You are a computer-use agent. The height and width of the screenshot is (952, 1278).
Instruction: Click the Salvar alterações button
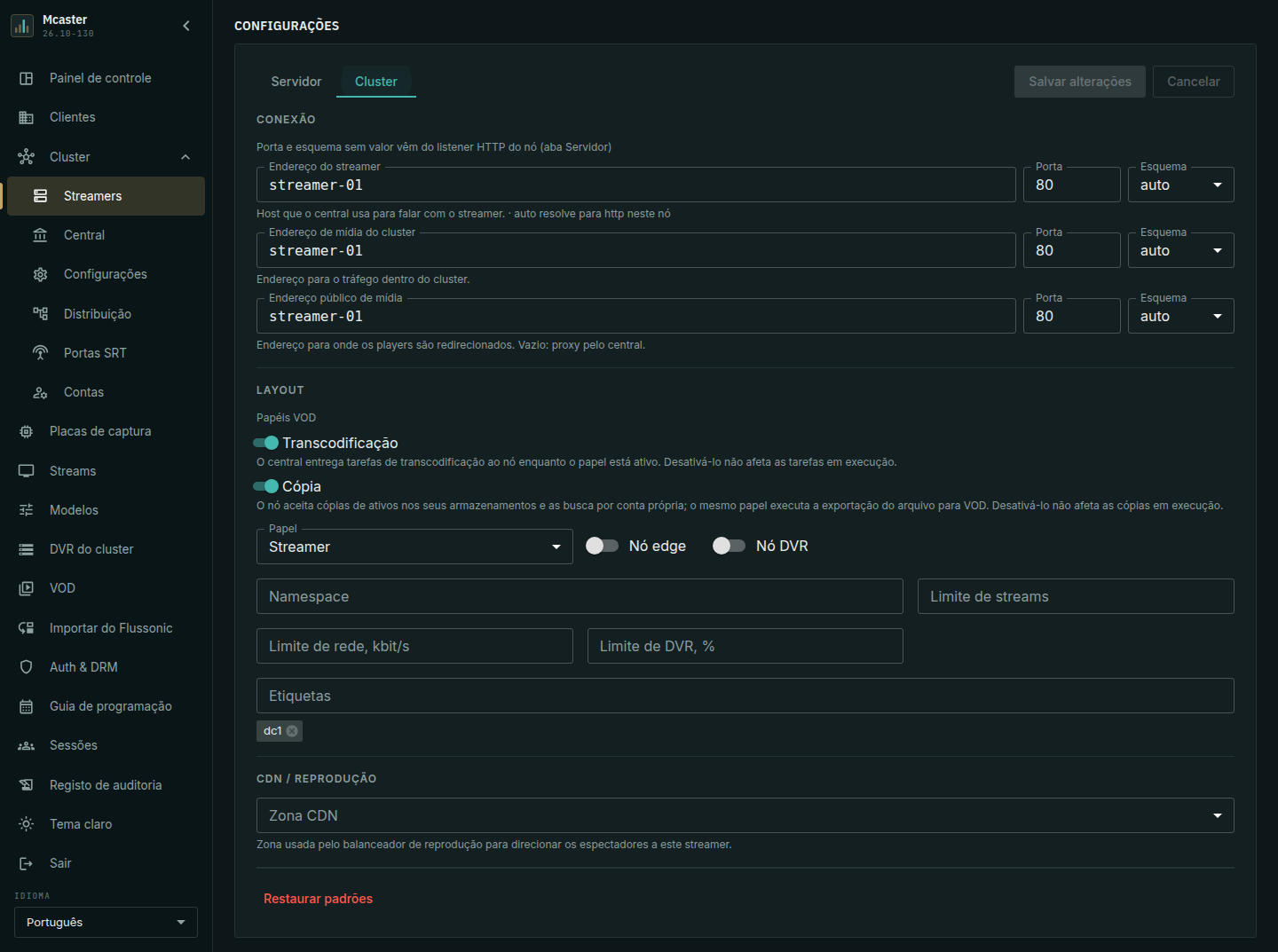(x=1080, y=82)
